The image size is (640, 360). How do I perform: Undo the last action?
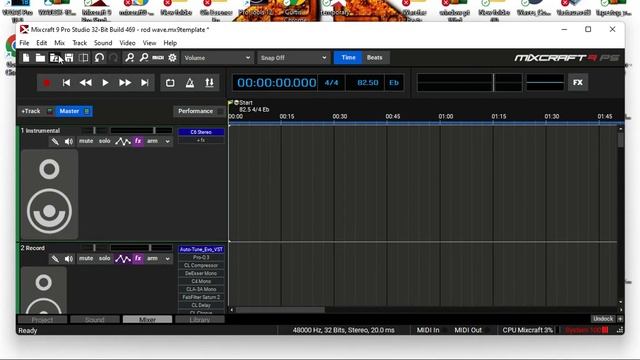(x=99, y=58)
